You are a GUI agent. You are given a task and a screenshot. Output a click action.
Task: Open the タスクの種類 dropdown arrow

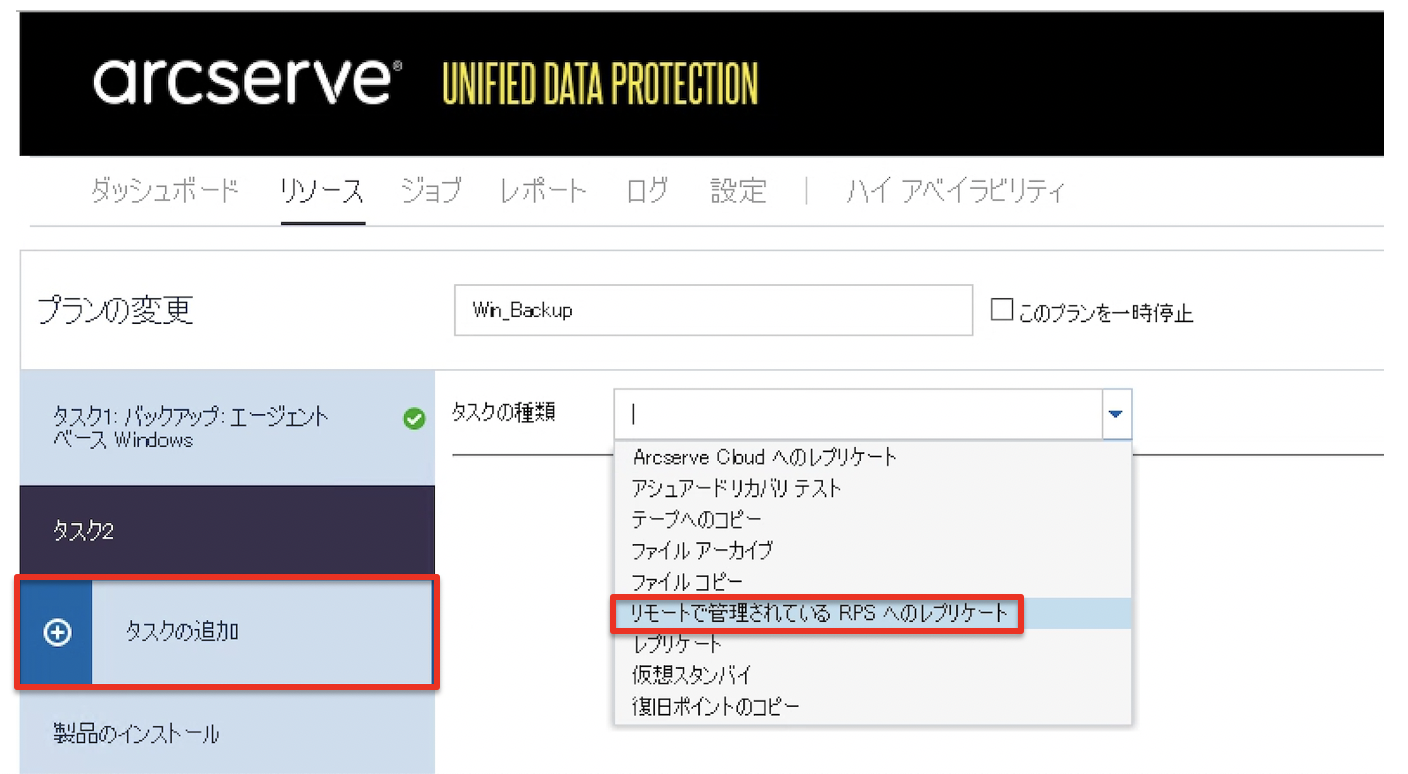(1116, 414)
